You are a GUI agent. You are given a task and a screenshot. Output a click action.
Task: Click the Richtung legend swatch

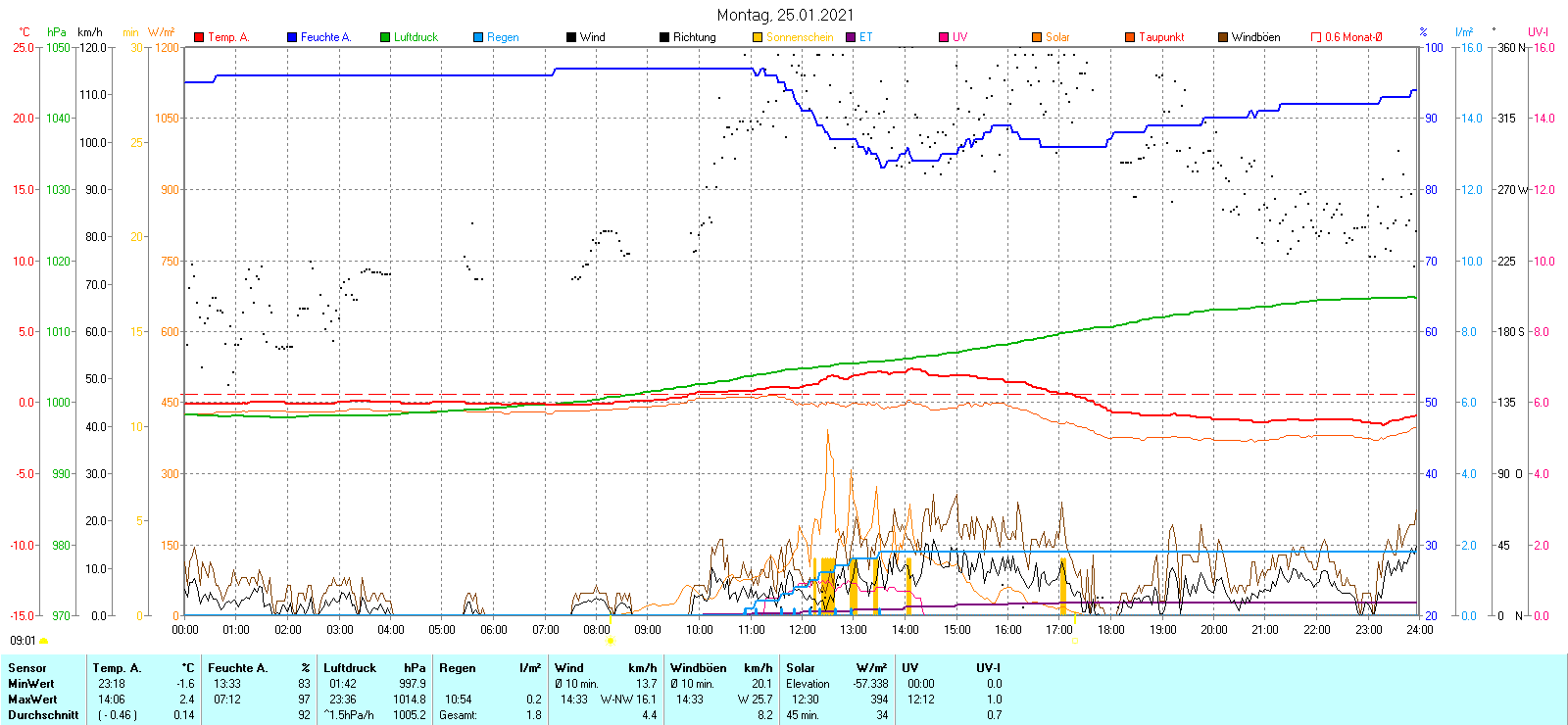point(664,37)
